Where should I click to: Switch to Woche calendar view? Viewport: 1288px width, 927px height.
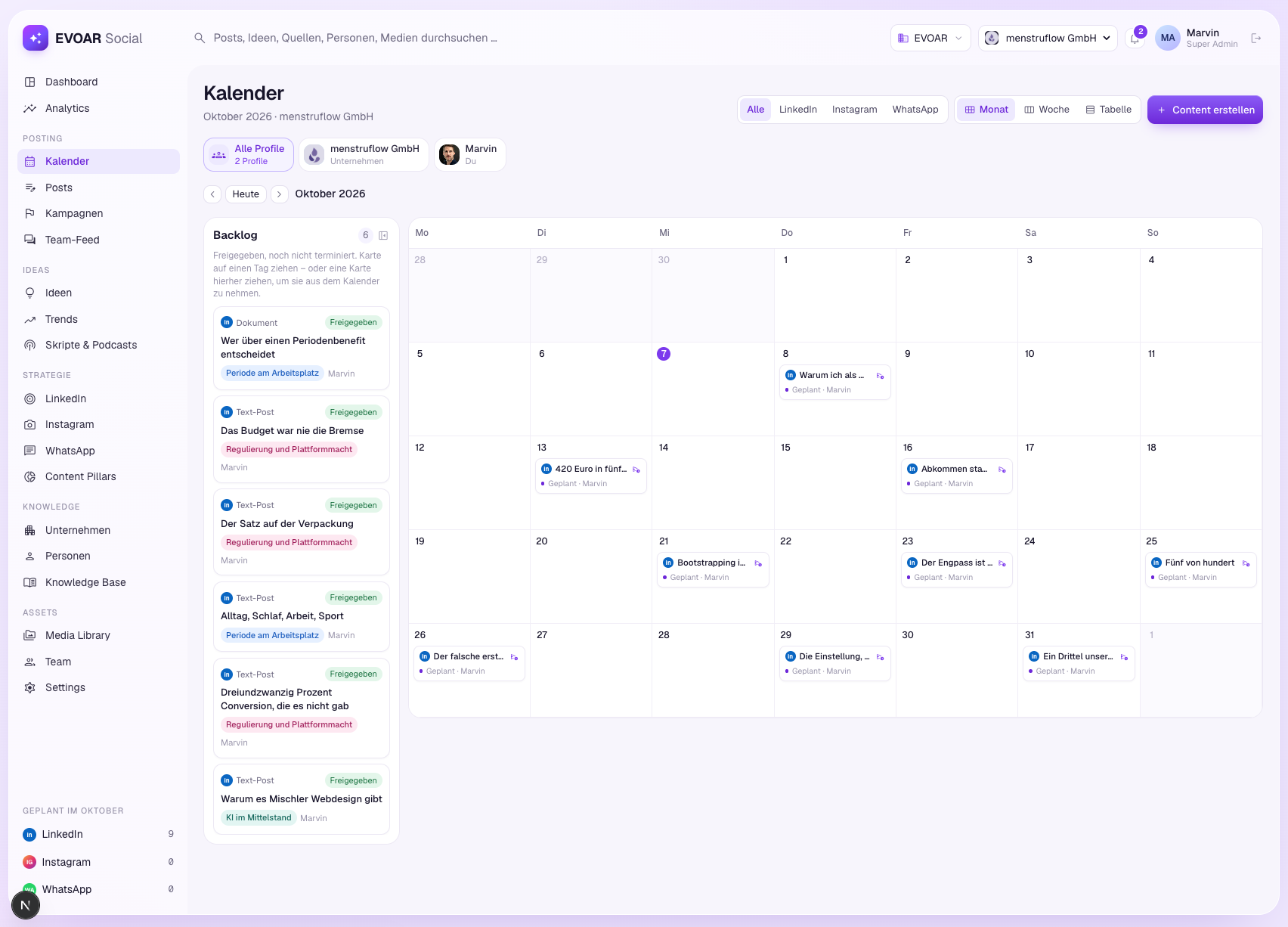coord(1047,110)
